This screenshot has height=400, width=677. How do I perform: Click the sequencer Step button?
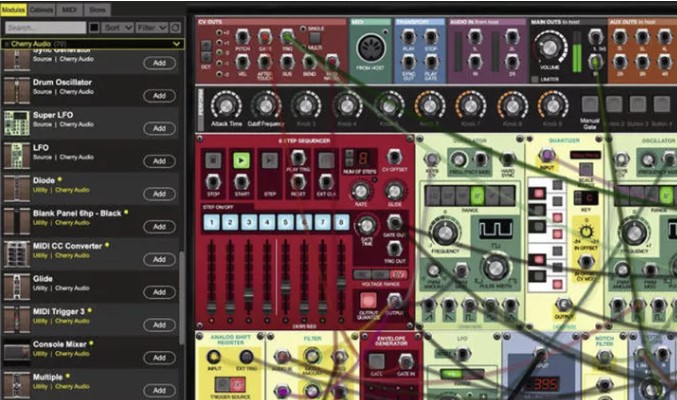pyautogui.click(x=270, y=160)
